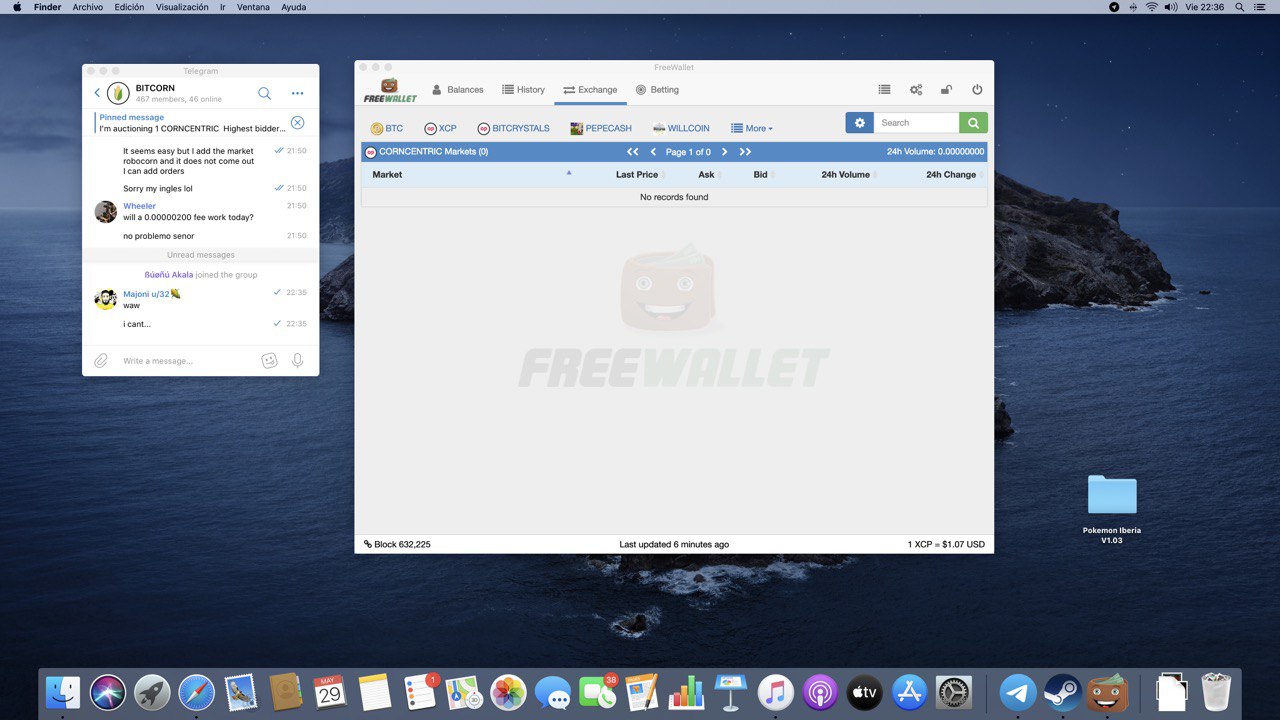Go to the next markets page
Viewport: 1280px width, 720px height.
pyautogui.click(x=725, y=152)
